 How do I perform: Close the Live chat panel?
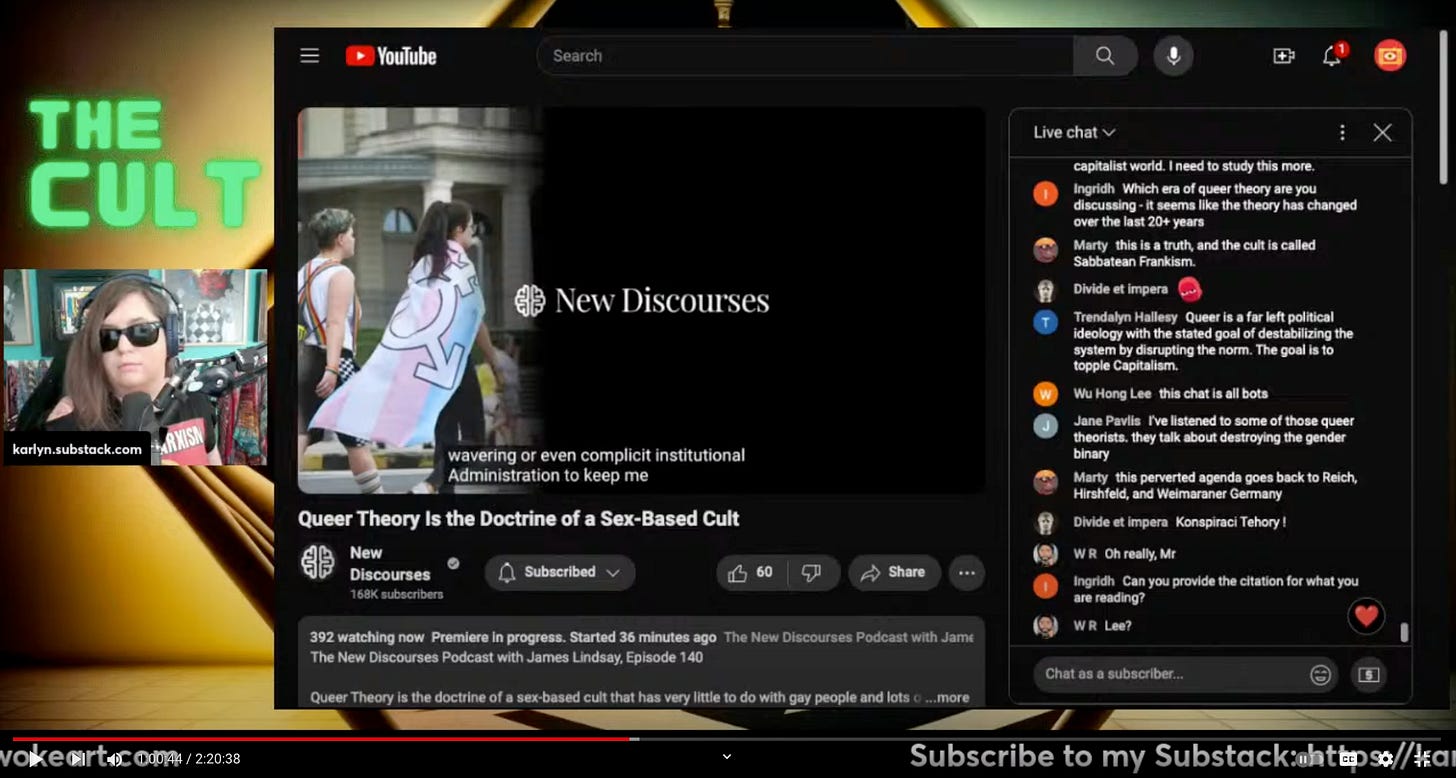[1382, 132]
